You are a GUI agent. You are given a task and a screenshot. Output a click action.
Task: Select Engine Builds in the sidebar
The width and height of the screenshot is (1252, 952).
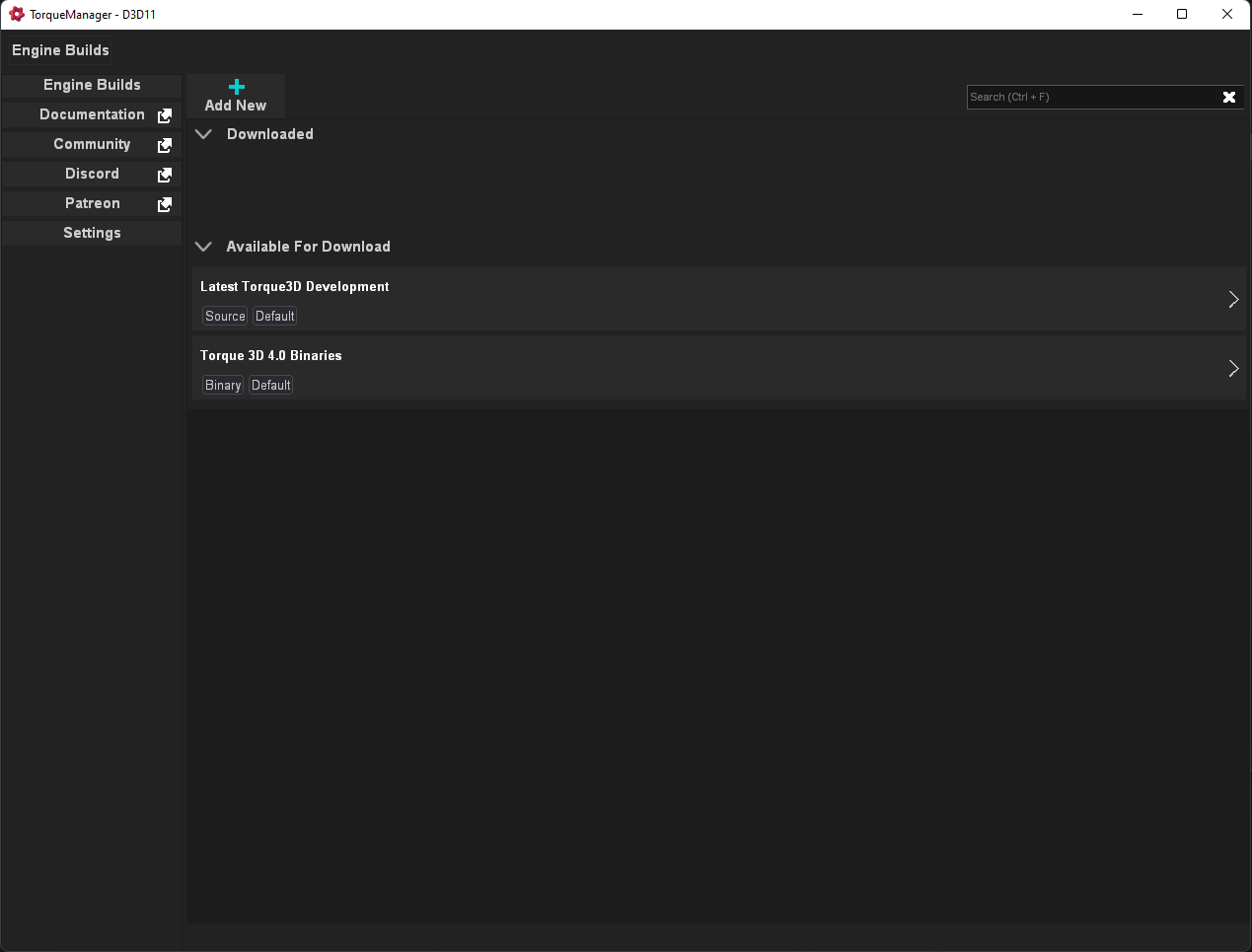tap(92, 85)
